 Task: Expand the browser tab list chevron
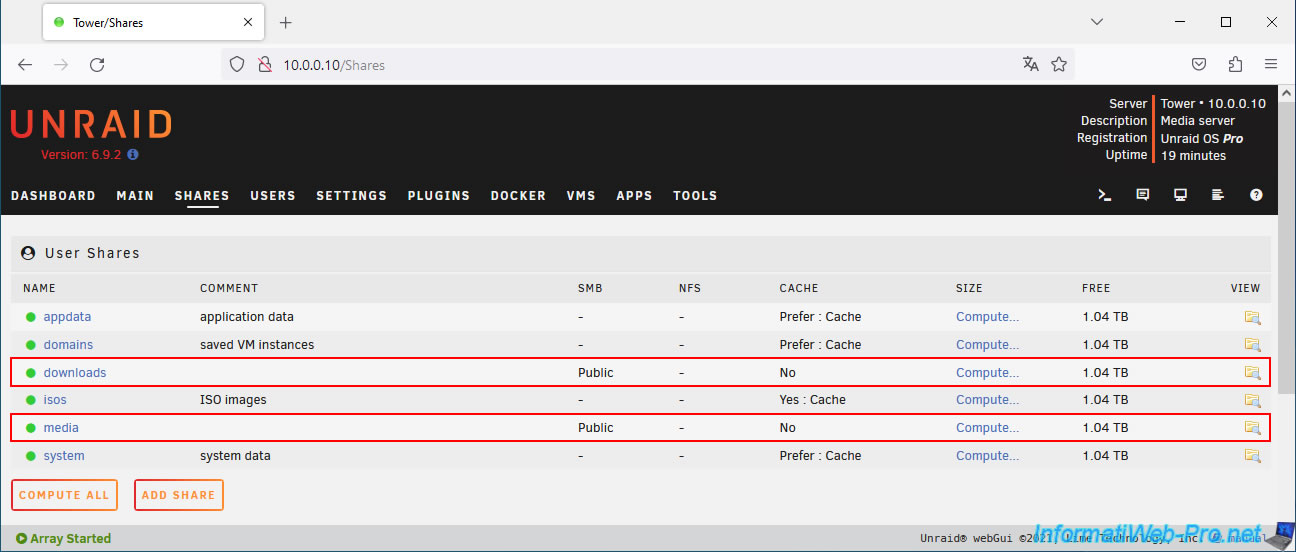pyautogui.click(x=1097, y=22)
